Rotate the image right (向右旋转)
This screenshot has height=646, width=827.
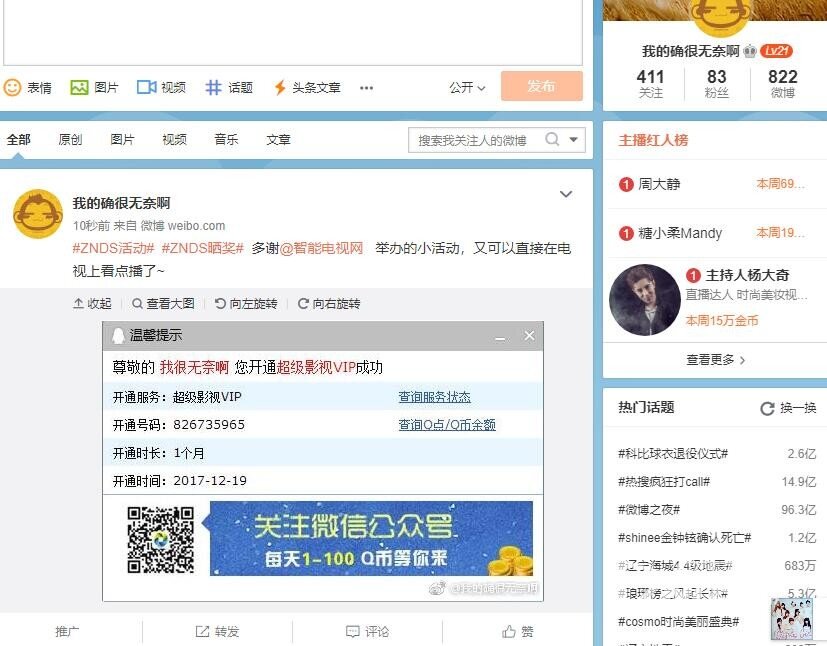click(329, 304)
